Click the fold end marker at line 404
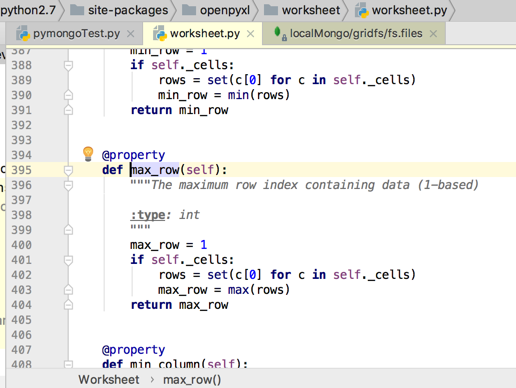This screenshot has width=516, height=388. coord(68,304)
